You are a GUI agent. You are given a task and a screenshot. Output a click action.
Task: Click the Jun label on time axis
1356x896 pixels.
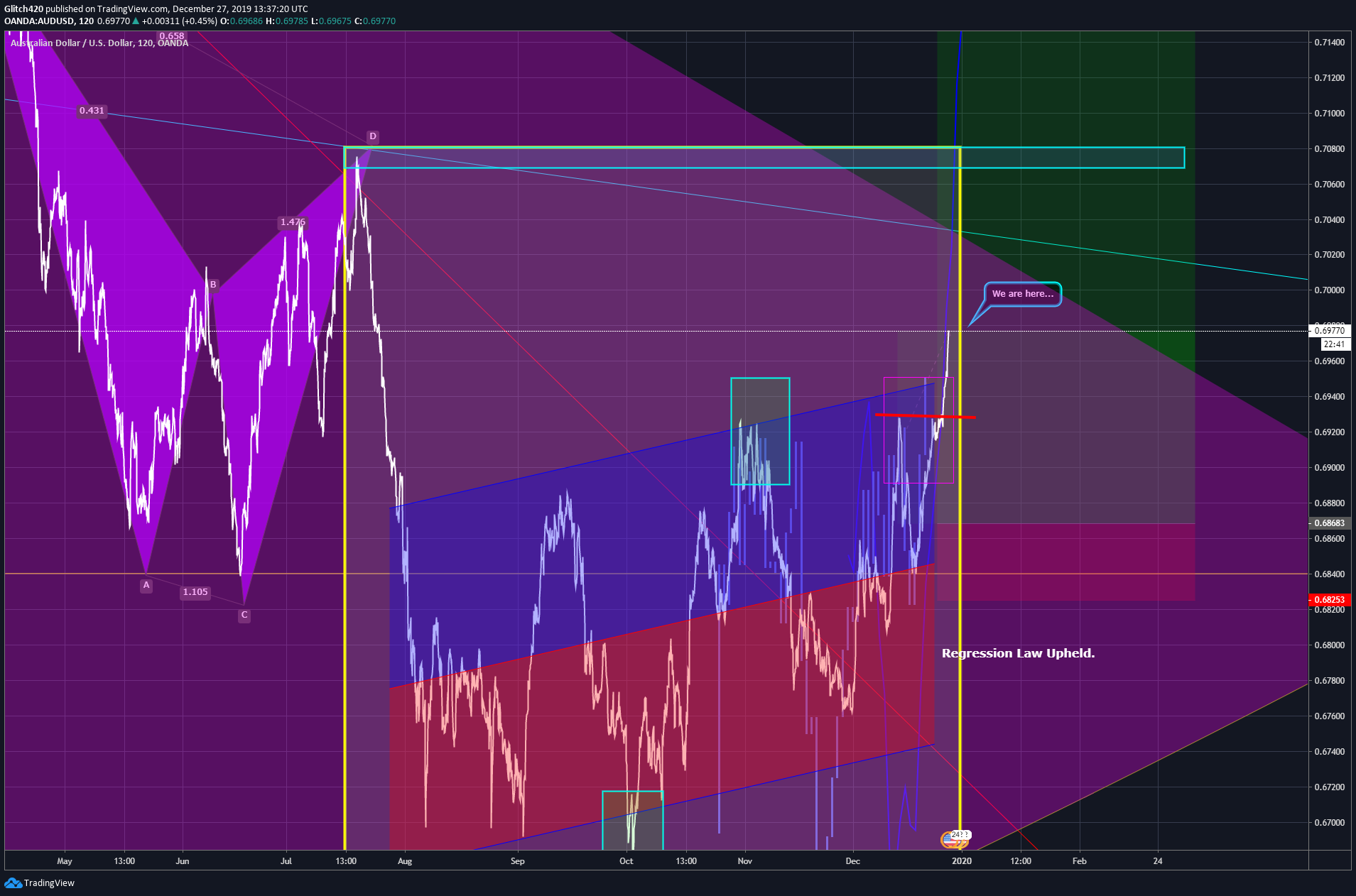(x=183, y=861)
